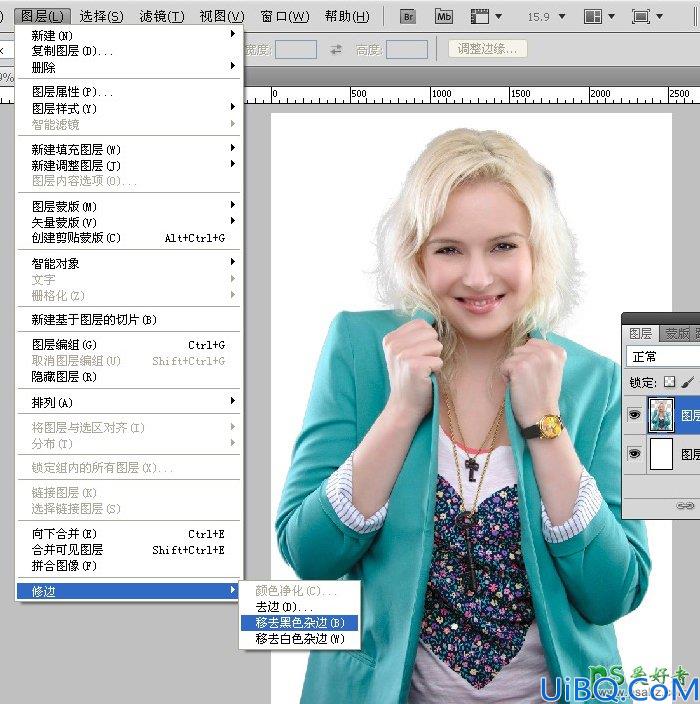Click the 调整边缘... button

[487, 49]
